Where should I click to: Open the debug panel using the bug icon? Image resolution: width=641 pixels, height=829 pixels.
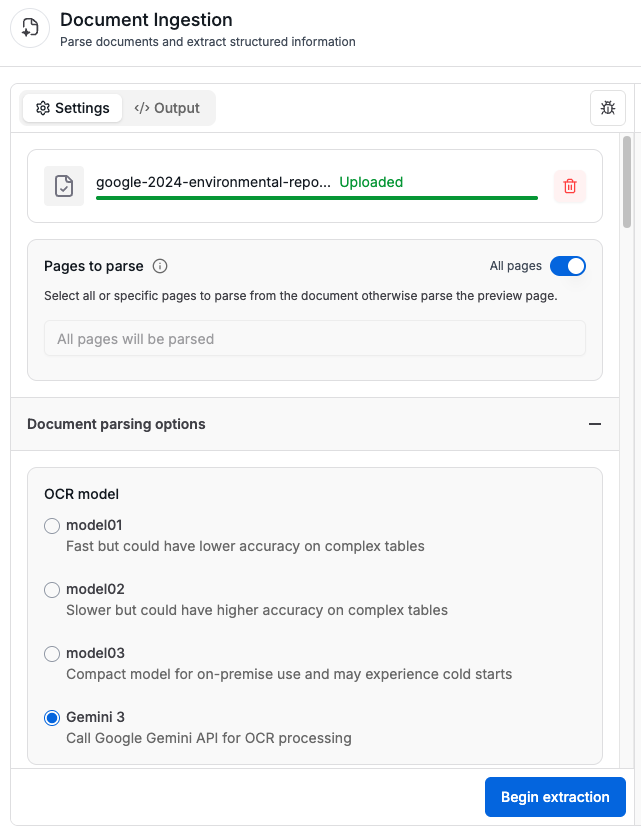click(608, 108)
